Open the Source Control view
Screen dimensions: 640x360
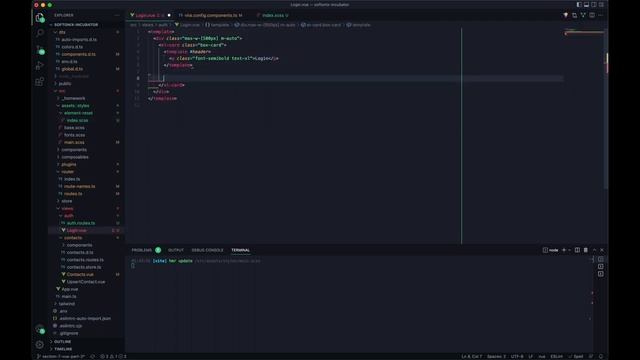[40, 49]
